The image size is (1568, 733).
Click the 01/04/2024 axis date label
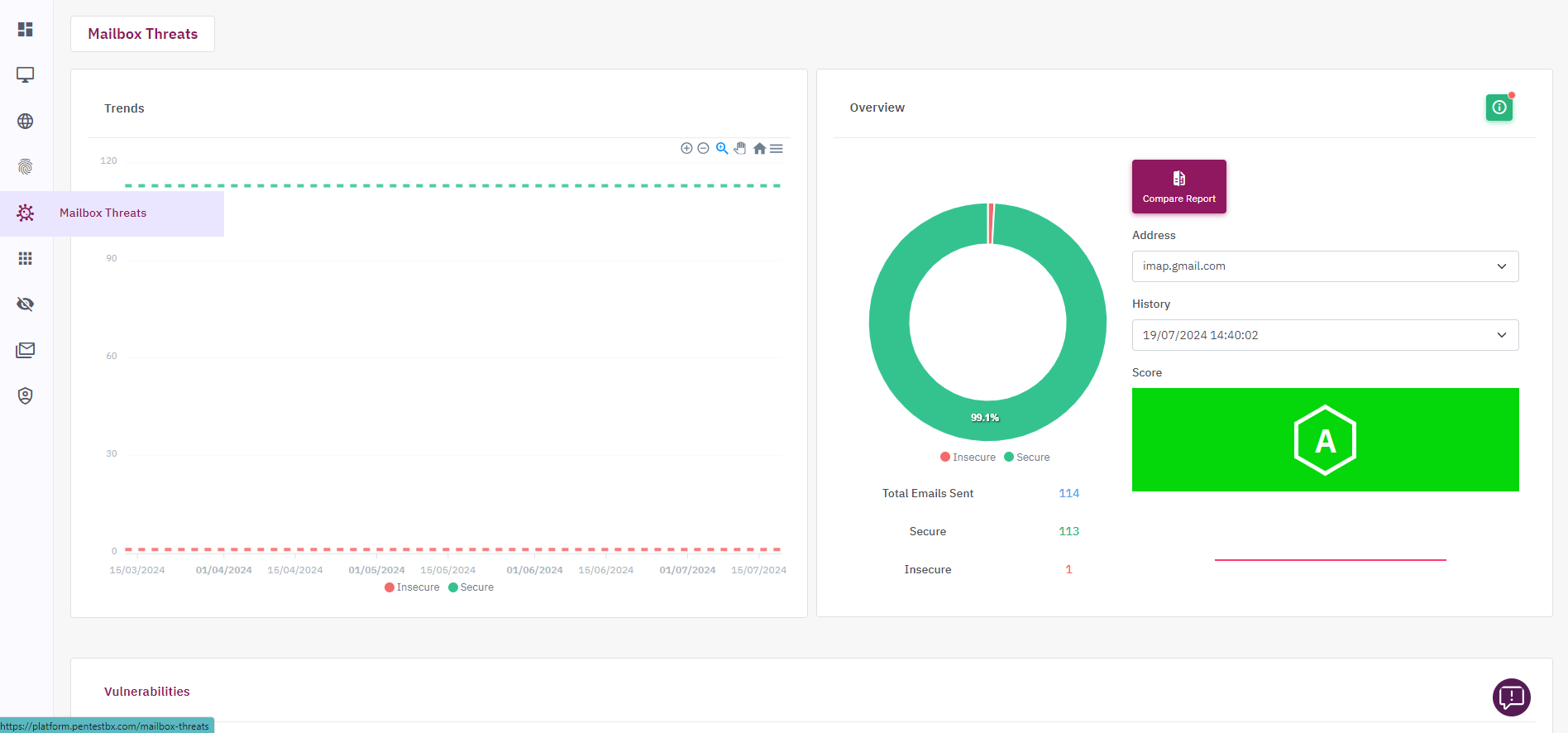224,570
